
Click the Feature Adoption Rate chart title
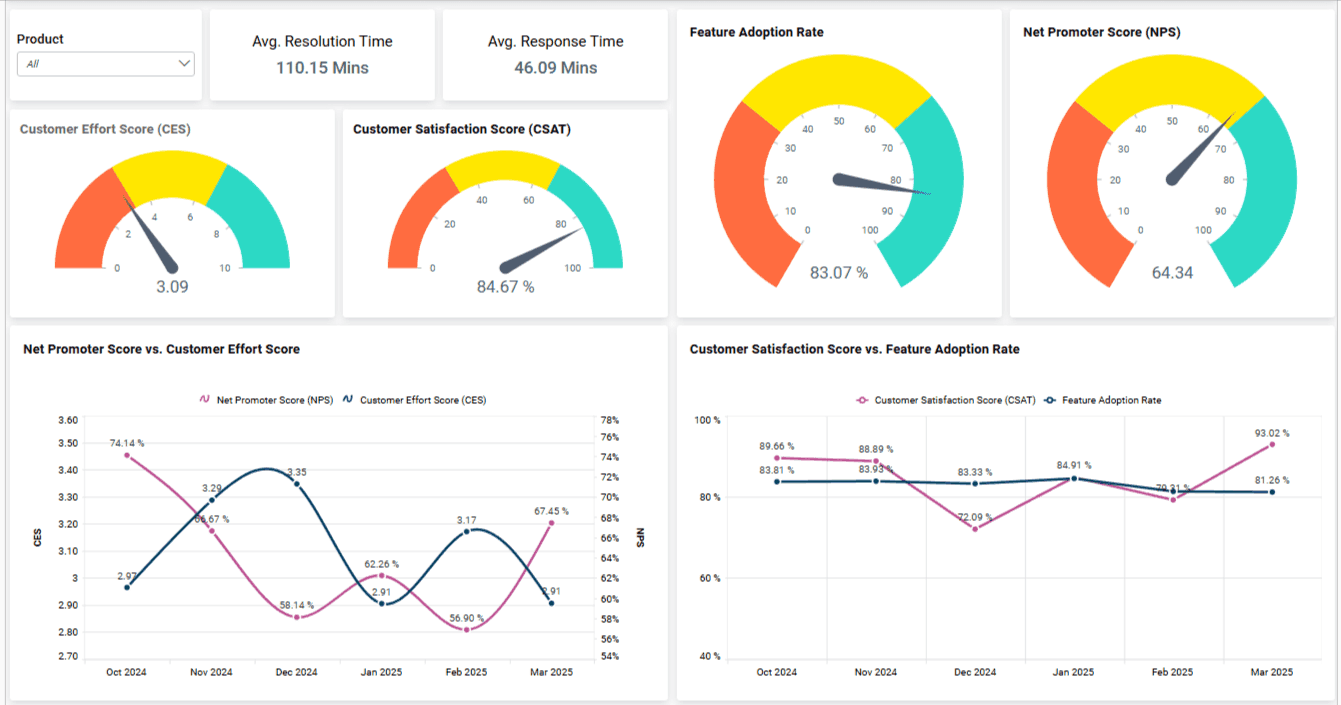[755, 32]
